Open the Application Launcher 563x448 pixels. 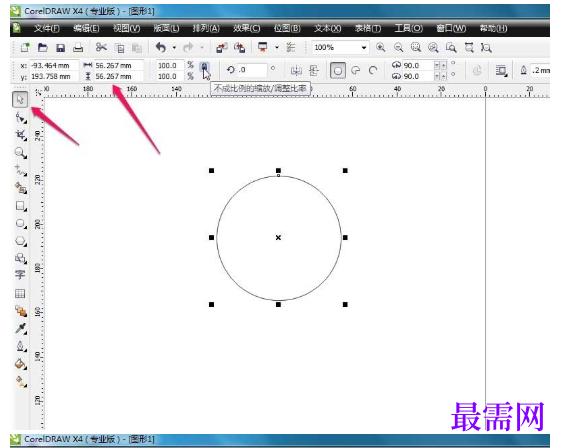263,47
